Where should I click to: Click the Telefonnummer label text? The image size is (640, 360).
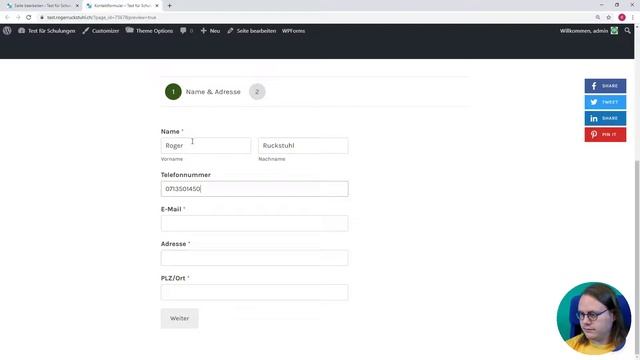[x=186, y=175]
